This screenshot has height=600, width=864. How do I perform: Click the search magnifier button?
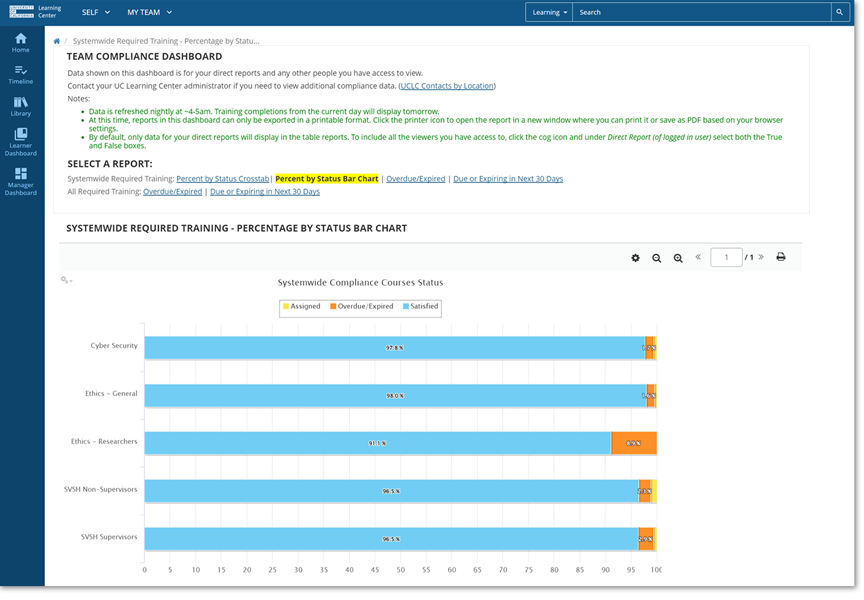tap(839, 12)
